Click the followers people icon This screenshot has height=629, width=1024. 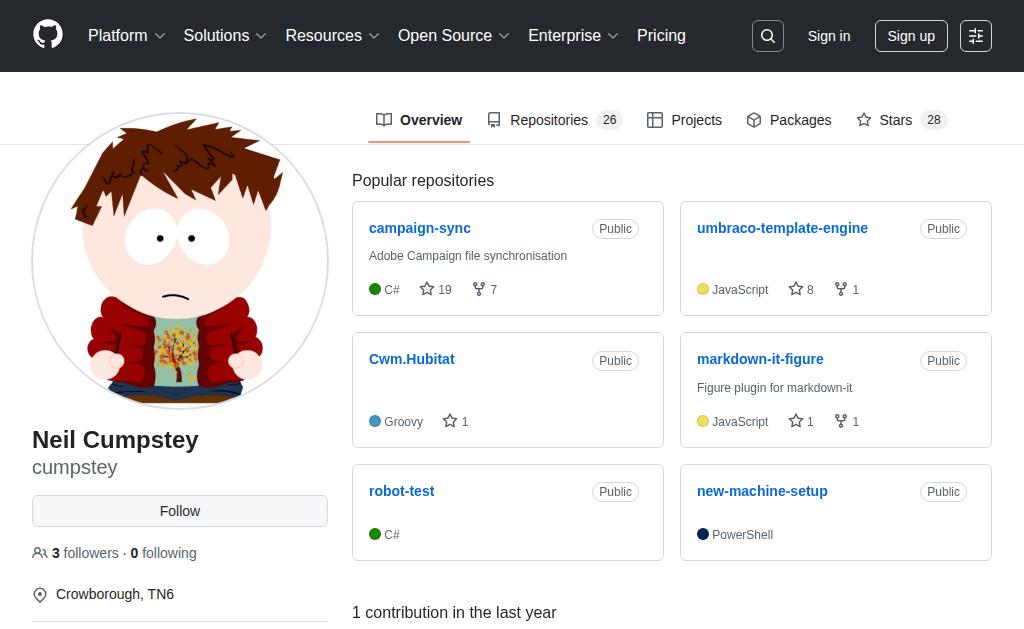[x=39, y=553]
